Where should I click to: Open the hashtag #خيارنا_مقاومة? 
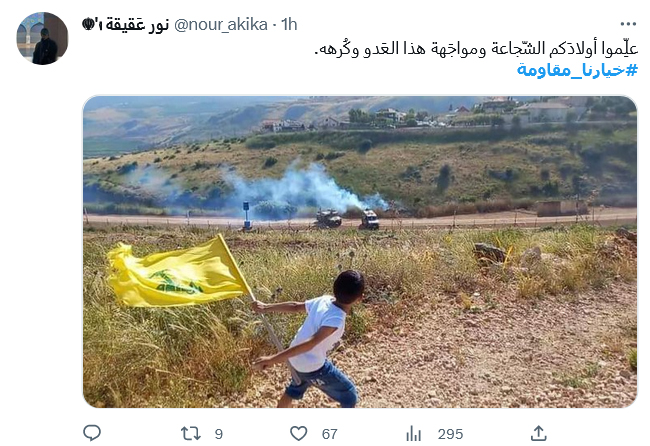[x=577, y=70]
